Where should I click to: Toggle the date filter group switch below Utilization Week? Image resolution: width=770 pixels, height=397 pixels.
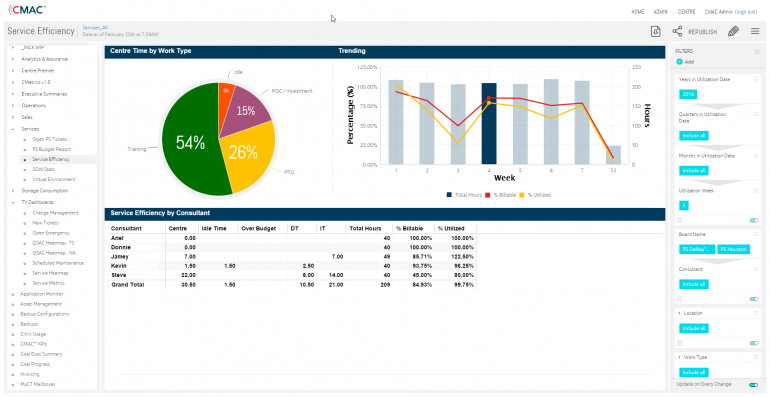pyautogui.click(x=754, y=221)
